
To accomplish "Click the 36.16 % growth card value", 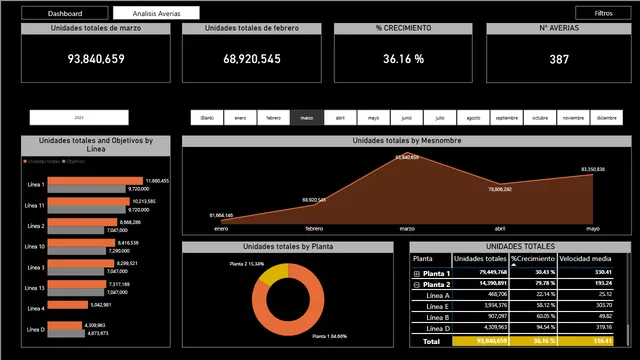I will pyautogui.click(x=403, y=59).
